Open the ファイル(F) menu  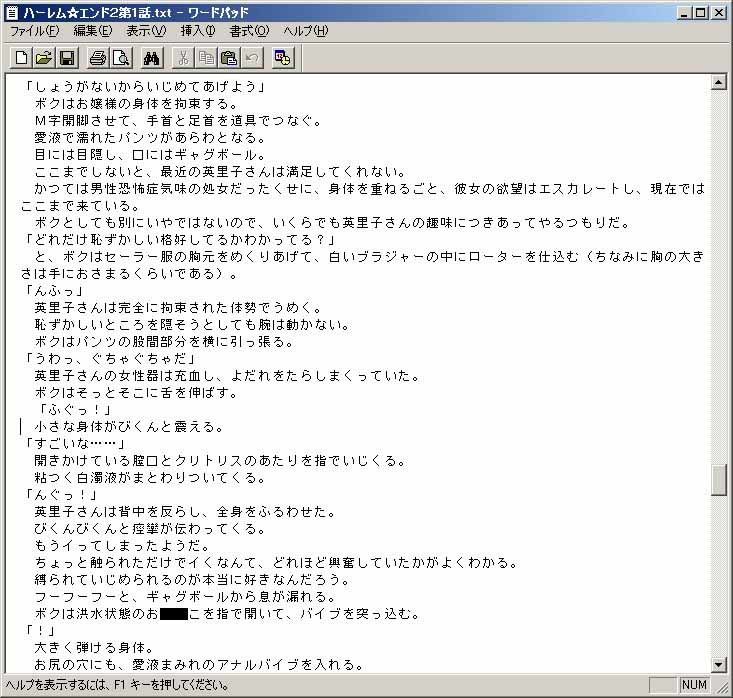(35, 31)
